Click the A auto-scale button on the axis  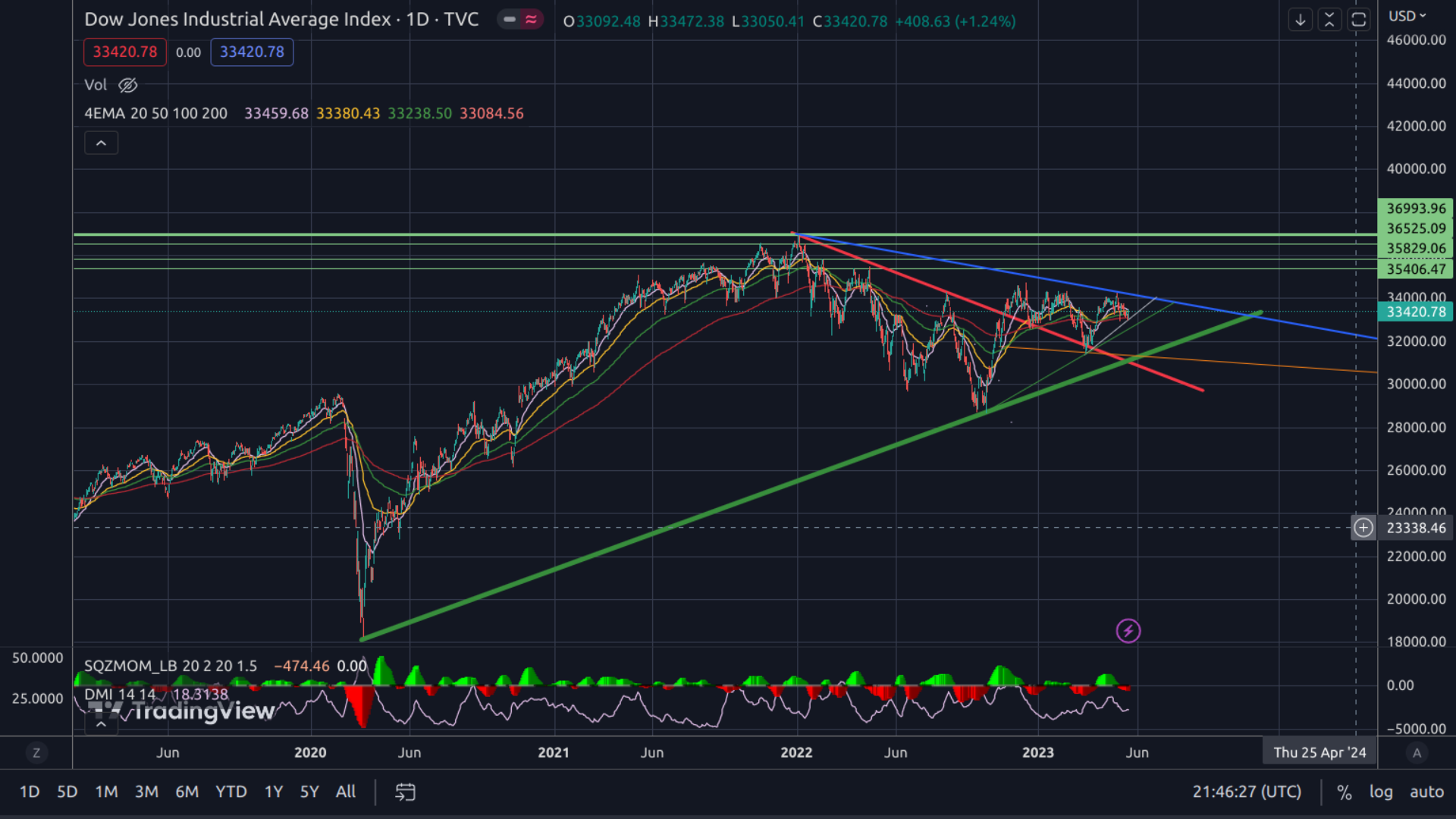tap(1417, 753)
